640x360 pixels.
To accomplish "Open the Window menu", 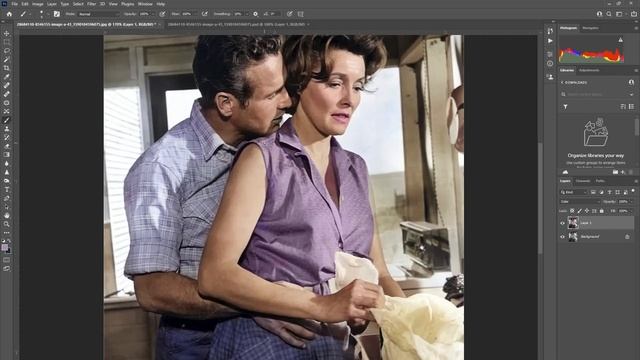I will coord(145,4).
